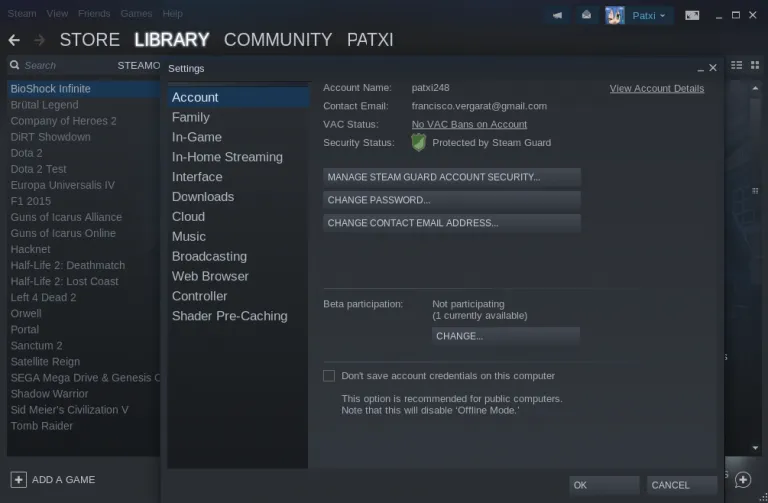Image resolution: width=768 pixels, height=503 pixels.
Task: Click the back navigation arrow
Action: 14,40
